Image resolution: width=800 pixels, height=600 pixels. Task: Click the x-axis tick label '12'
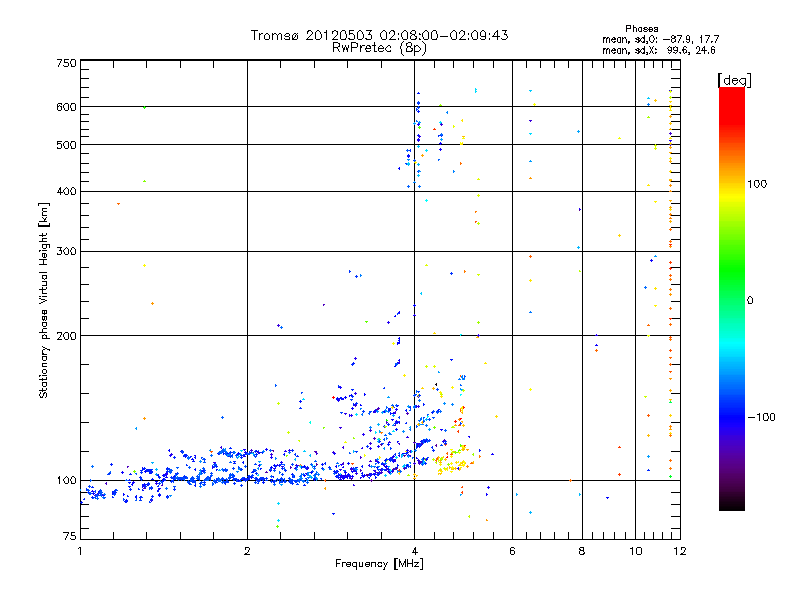(x=680, y=551)
